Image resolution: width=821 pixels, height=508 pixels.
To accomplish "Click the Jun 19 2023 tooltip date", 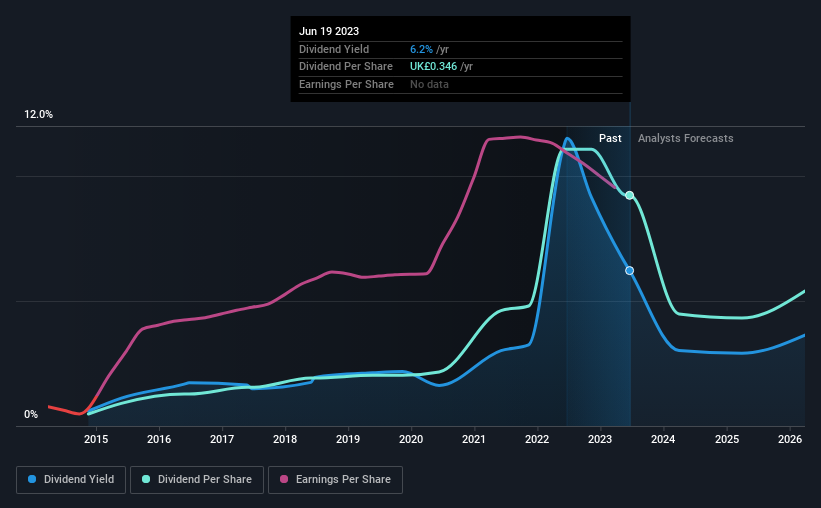I will tap(329, 31).
